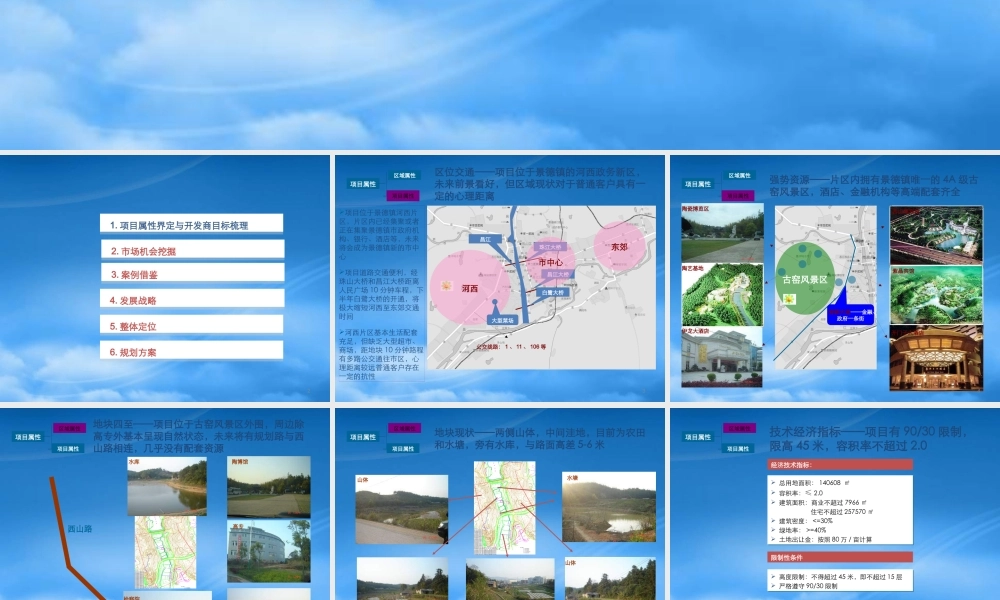Click the 陶博馆 photo
Screen dimensions: 1000x600
(x=269, y=486)
